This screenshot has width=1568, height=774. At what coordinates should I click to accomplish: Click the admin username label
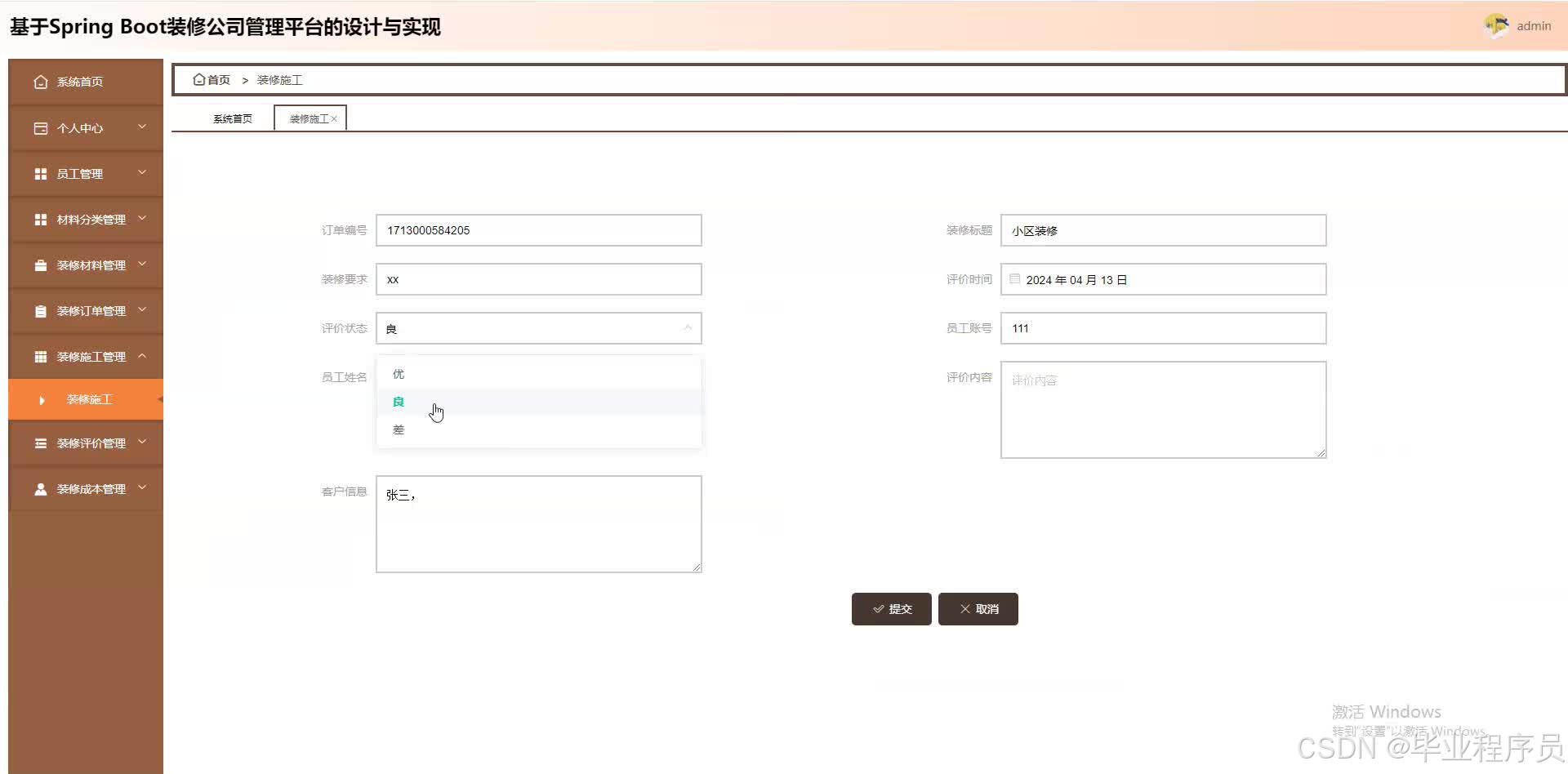coord(1534,26)
